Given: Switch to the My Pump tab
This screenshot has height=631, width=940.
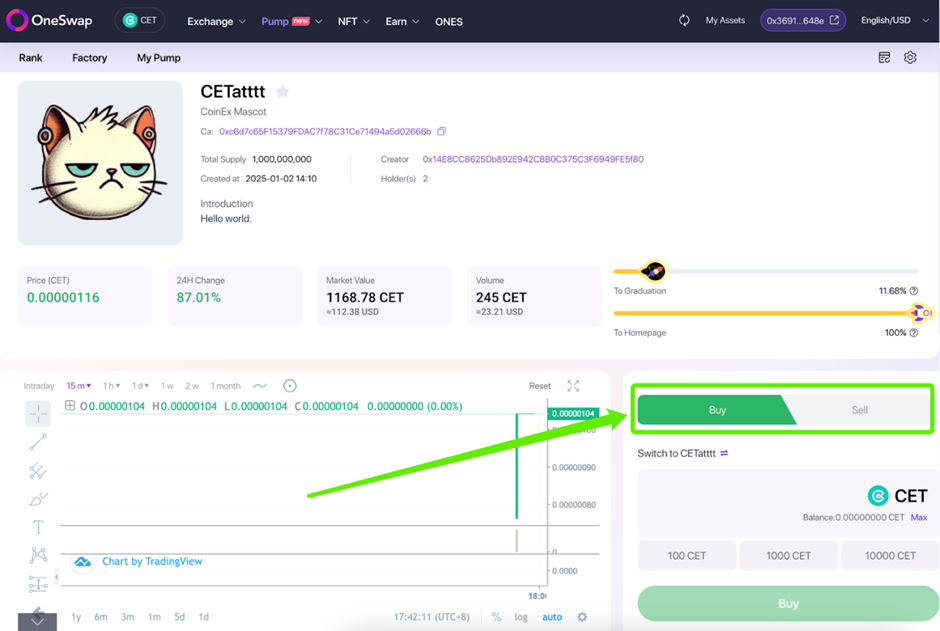Looking at the screenshot, I should [158, 58].
